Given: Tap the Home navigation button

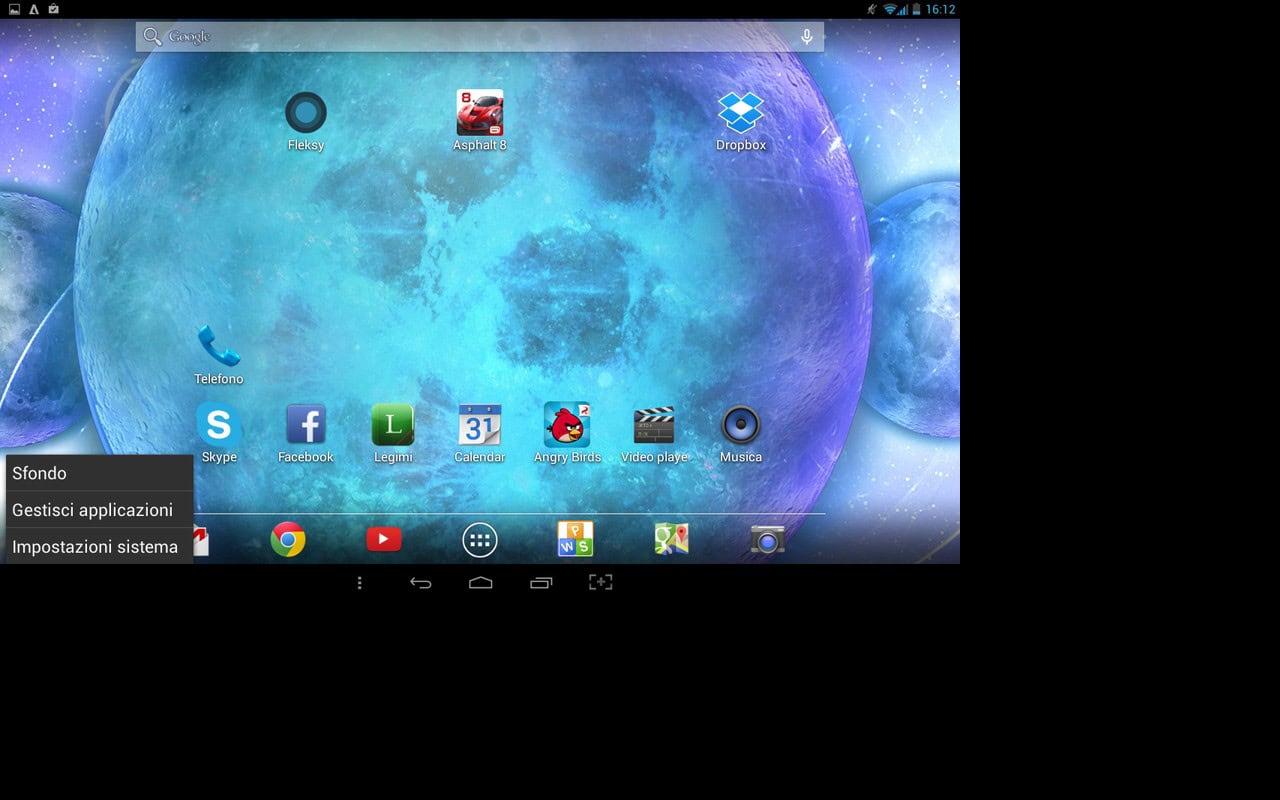Looking at the screenshot, I should (x=480, y=582).
